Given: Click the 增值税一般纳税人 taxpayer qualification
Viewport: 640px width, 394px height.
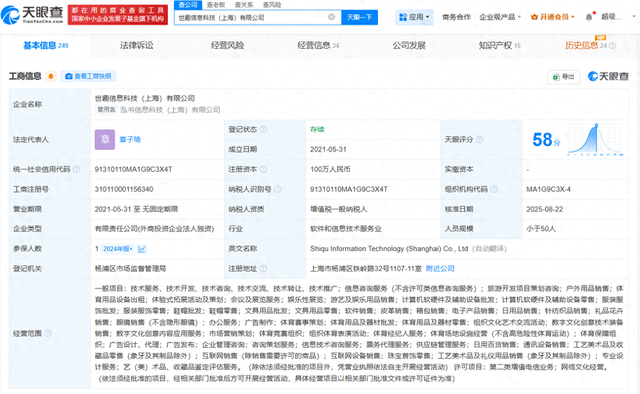Looking at the screenshot, I should pyautogui.click(x=338, y=209).
